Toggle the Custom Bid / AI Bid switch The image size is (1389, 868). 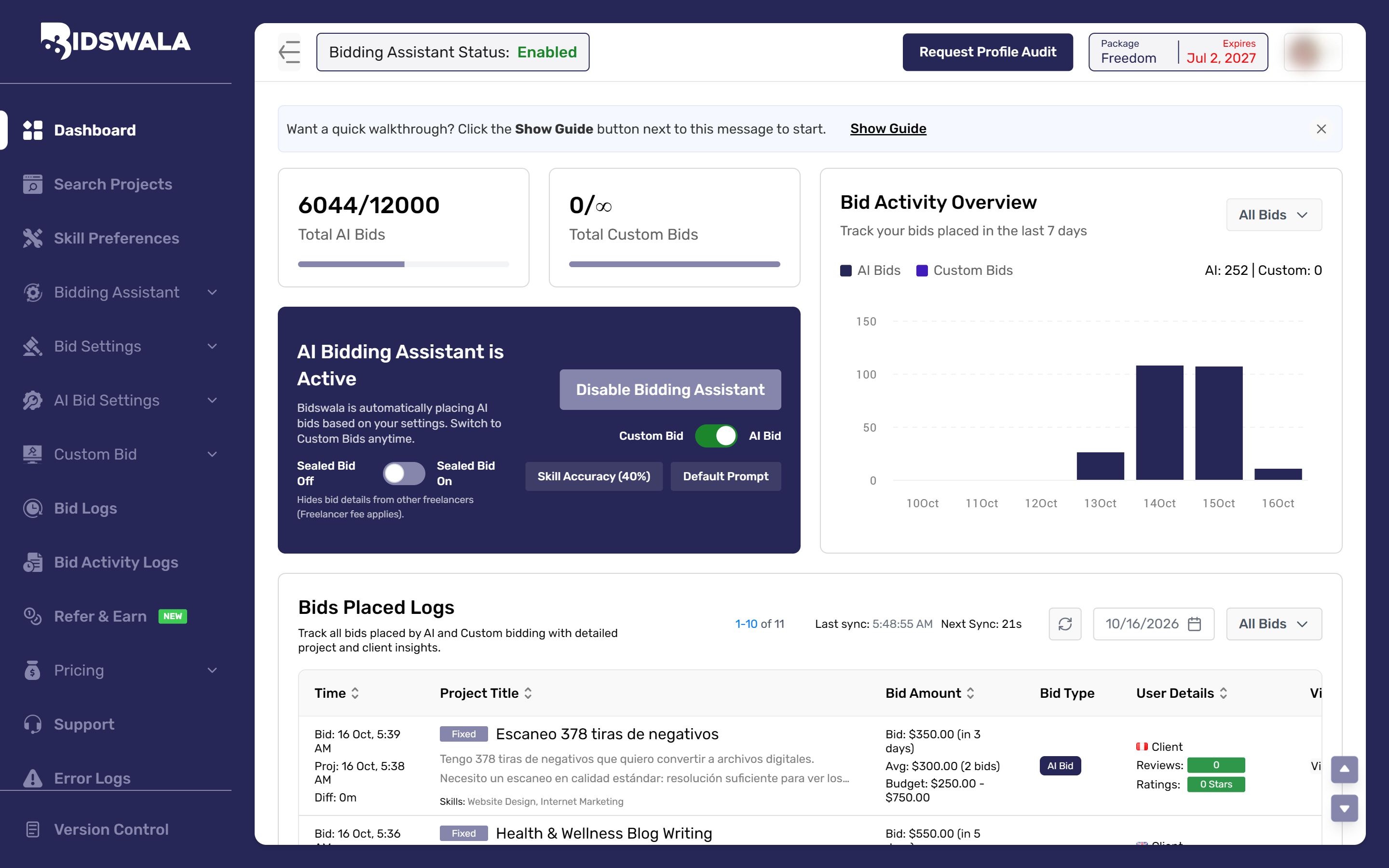point(716,436)
